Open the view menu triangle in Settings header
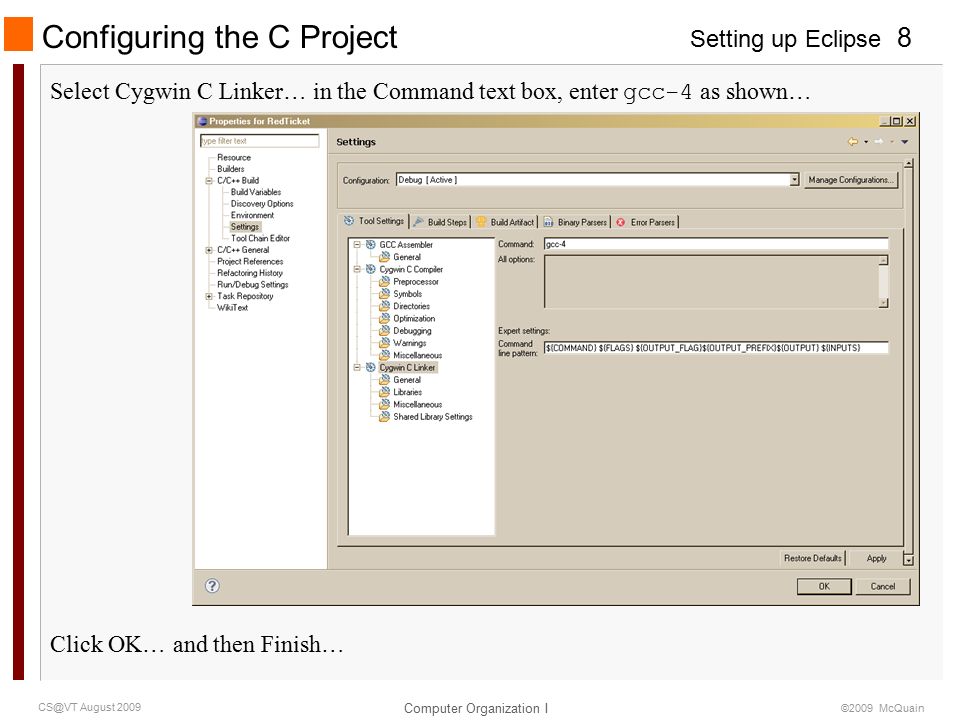 click(905, 142)
